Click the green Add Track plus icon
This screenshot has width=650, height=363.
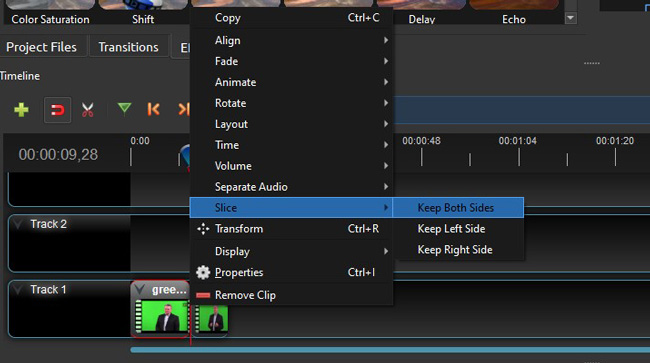click(21, 110)
